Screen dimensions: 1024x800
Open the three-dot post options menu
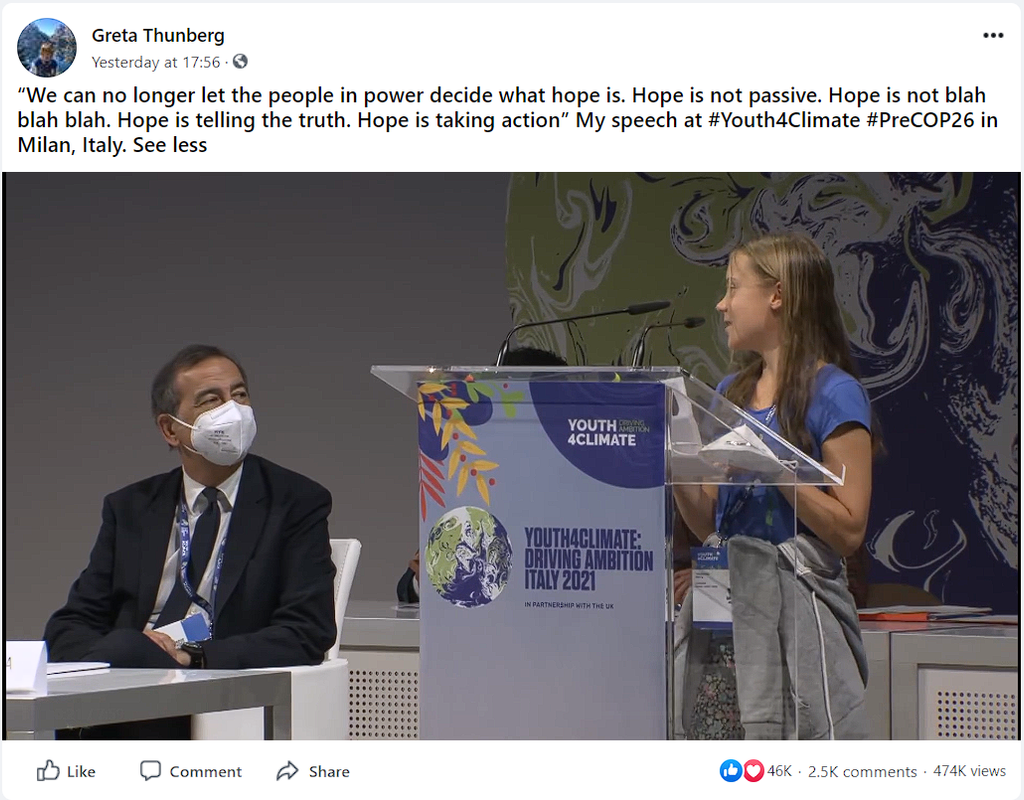coord(993,35)
